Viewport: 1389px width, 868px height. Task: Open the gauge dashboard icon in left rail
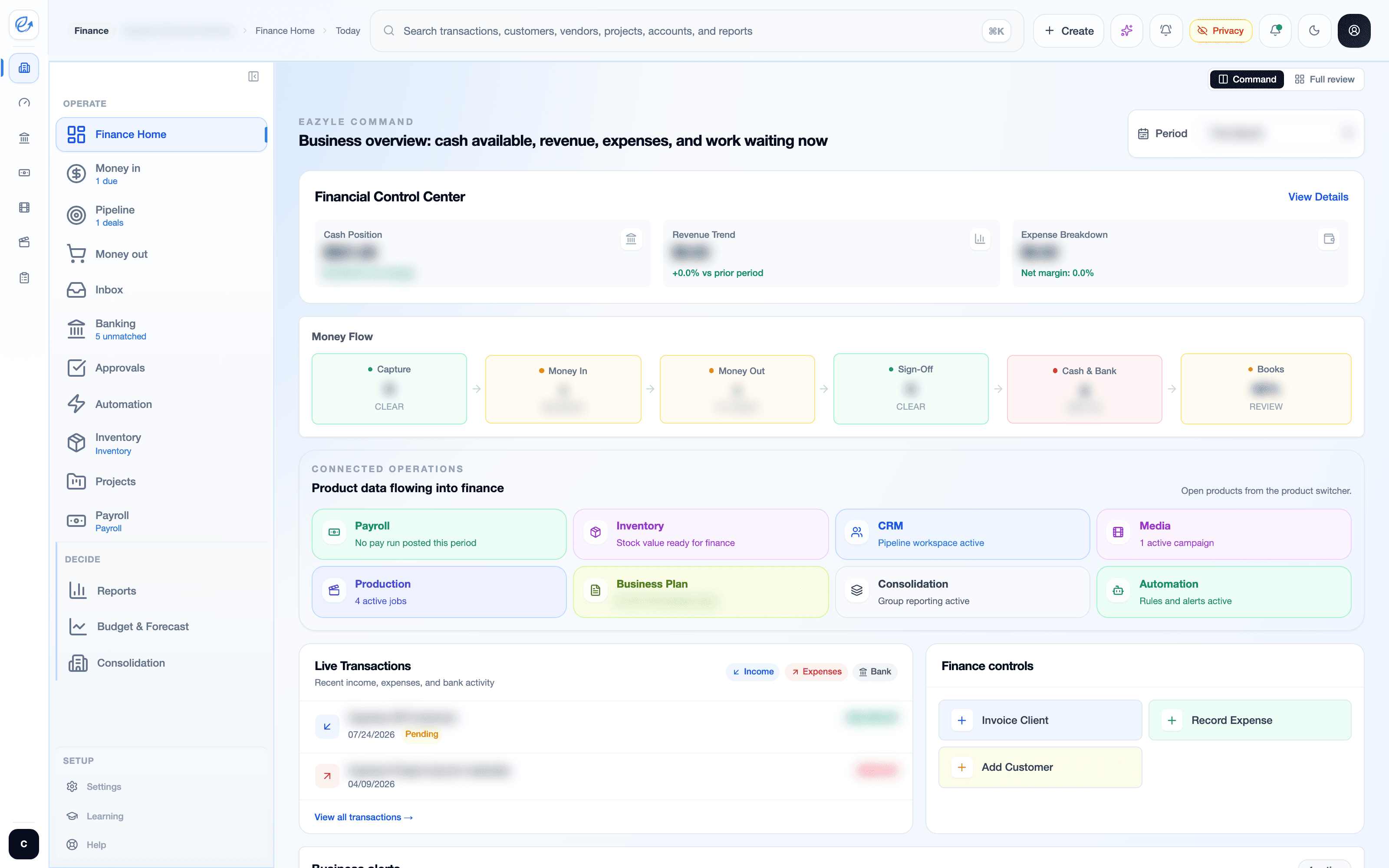pos(24,103)
